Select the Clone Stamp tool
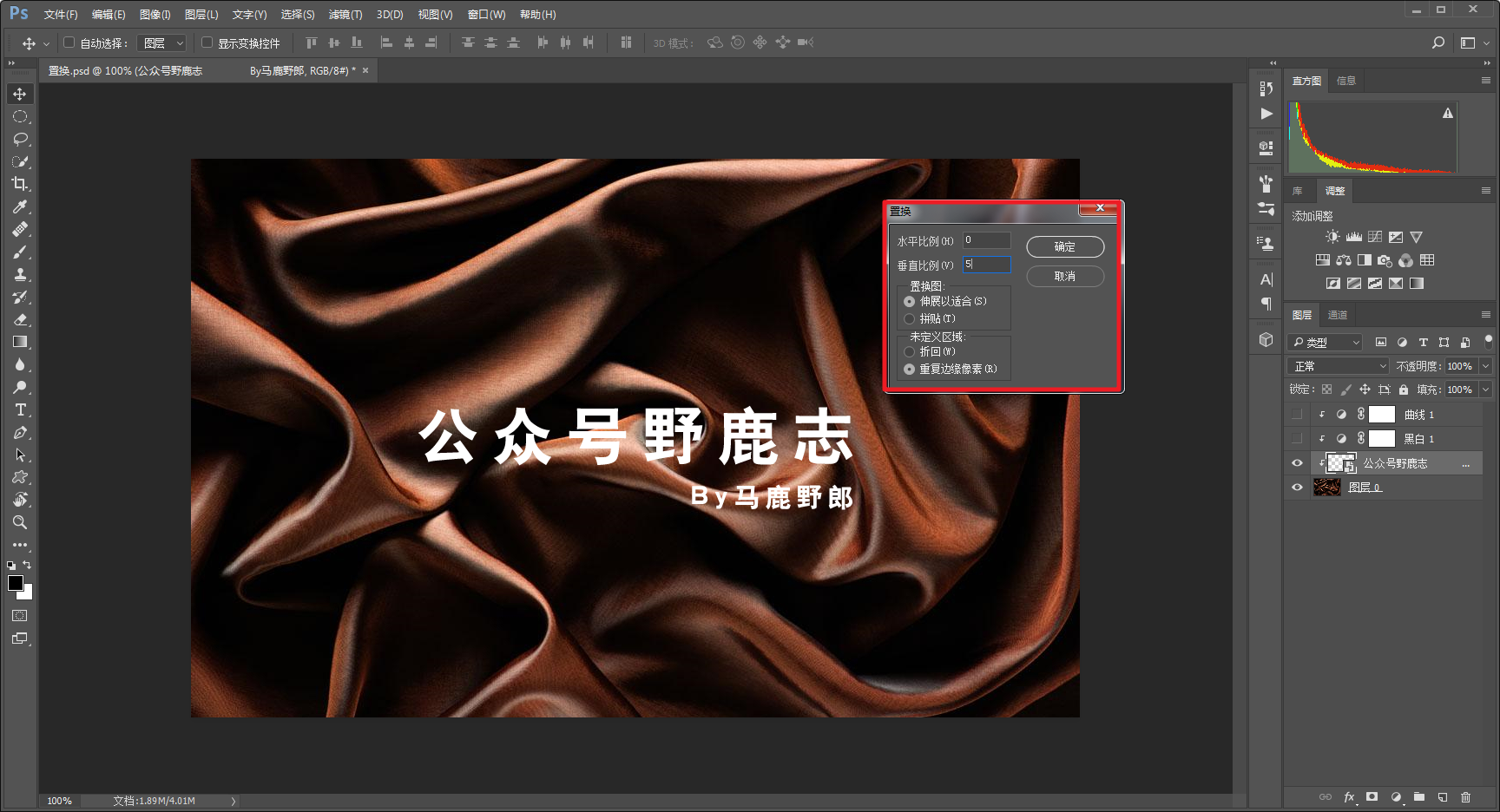This screenshot has height=812, width=1500. (20, 274)
